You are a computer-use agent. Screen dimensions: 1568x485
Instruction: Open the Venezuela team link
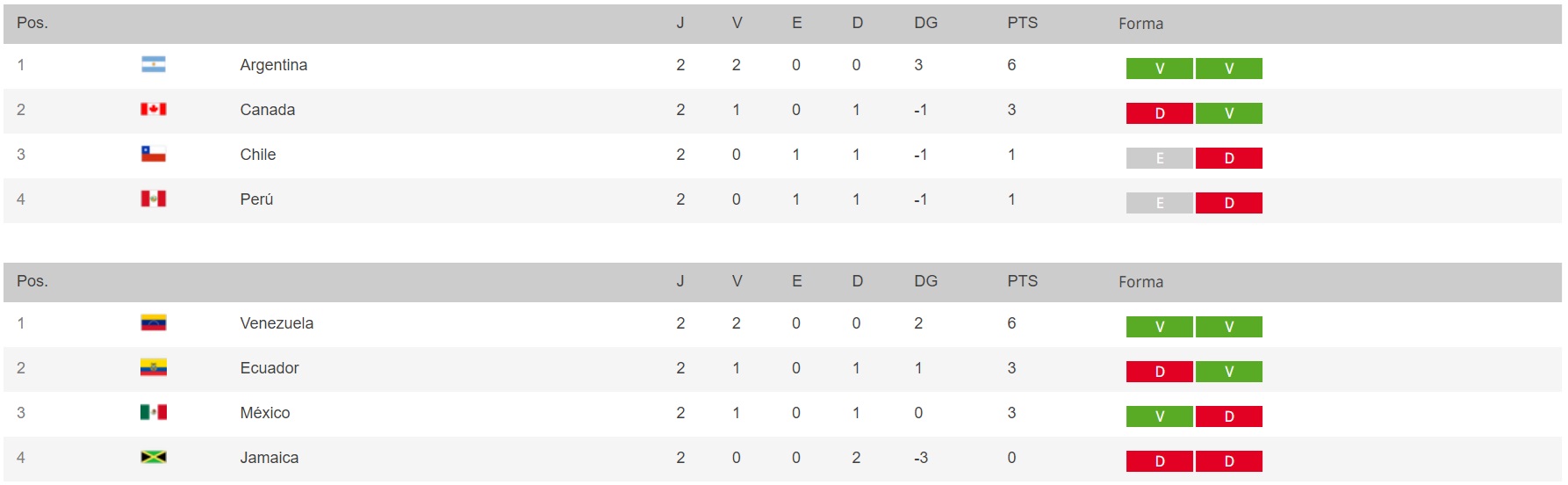click(x=277, y=323)
